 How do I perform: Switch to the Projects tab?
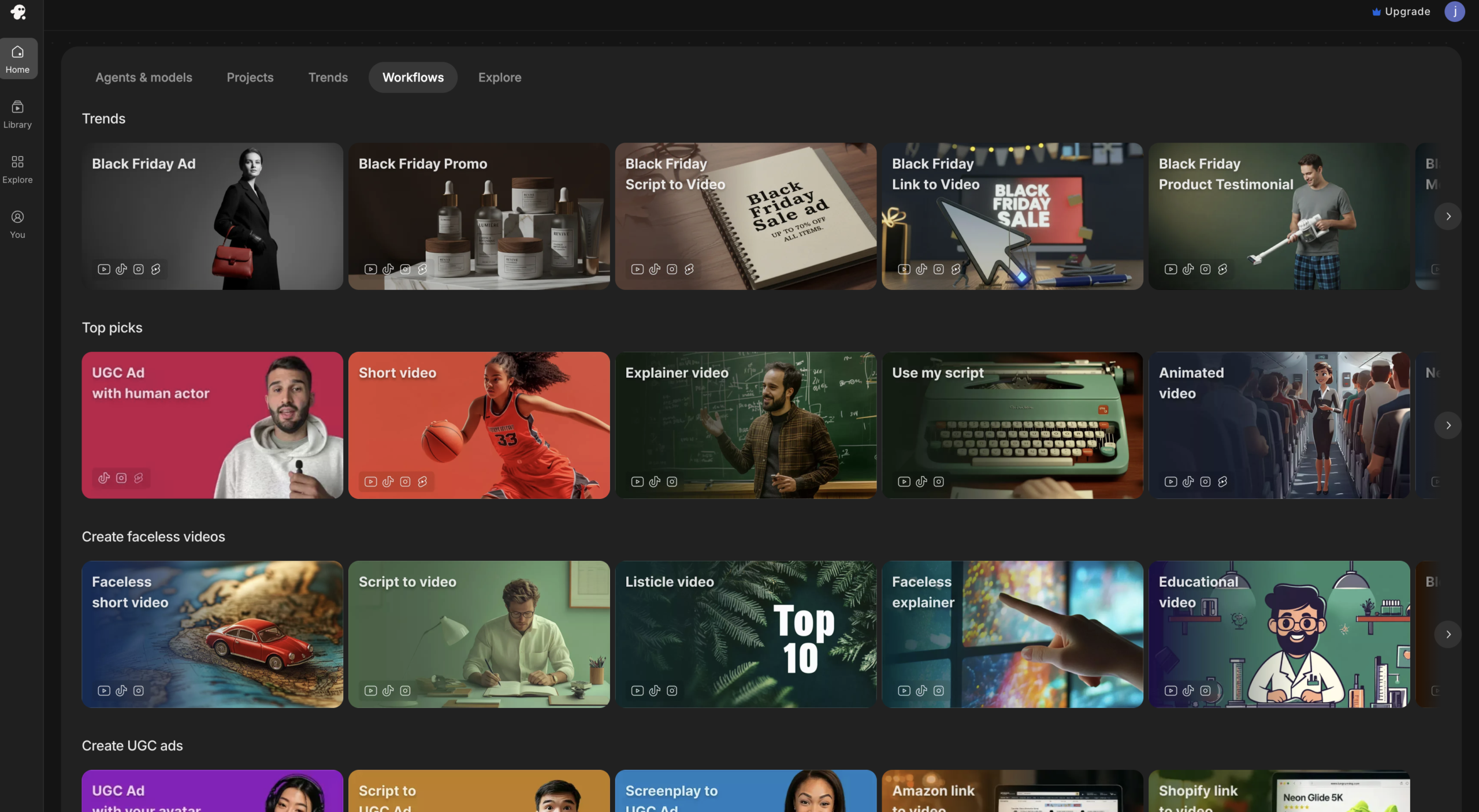tap(250, 77)
